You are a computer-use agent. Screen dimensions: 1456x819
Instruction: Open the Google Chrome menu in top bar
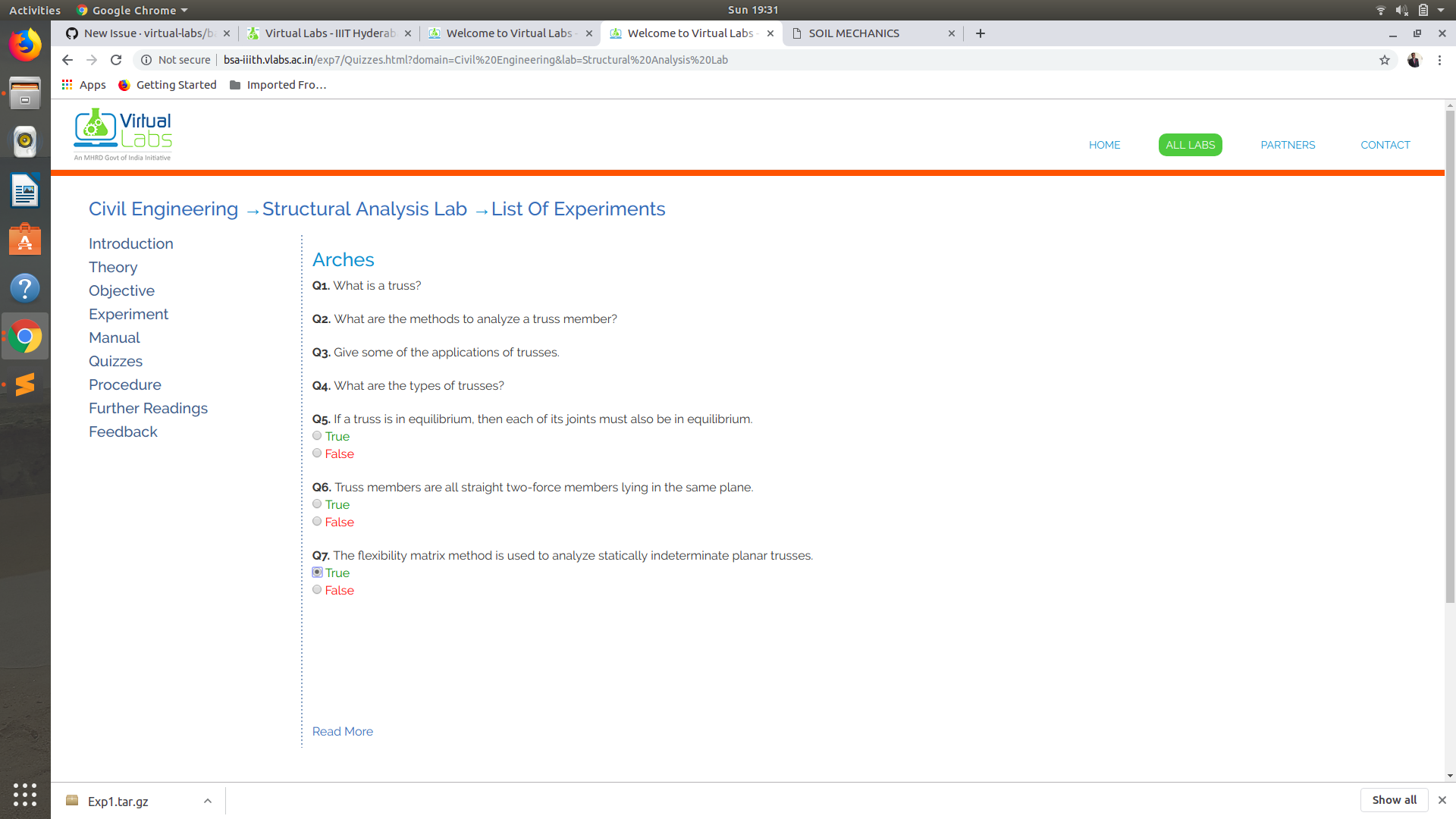coord(130,10)
